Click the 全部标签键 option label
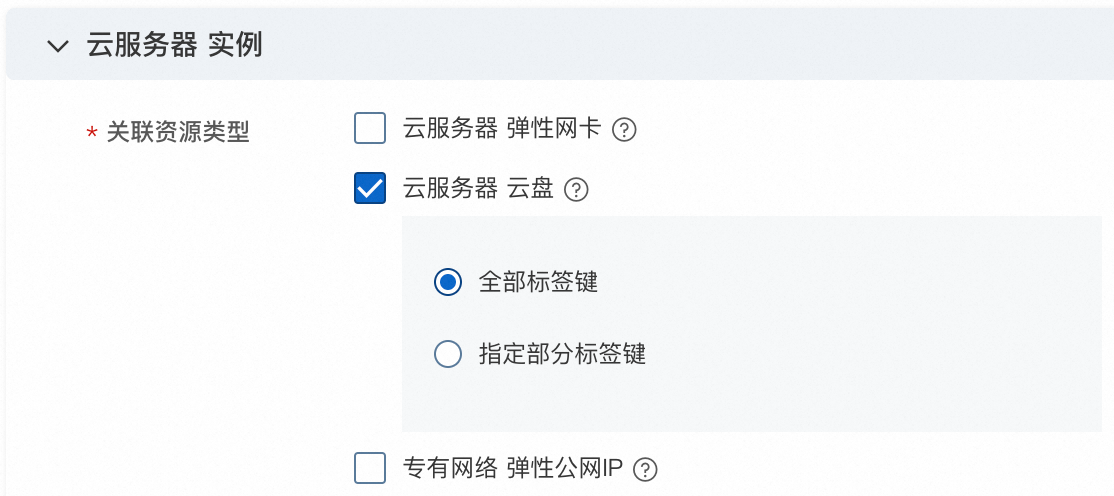 tap(538, 282)
